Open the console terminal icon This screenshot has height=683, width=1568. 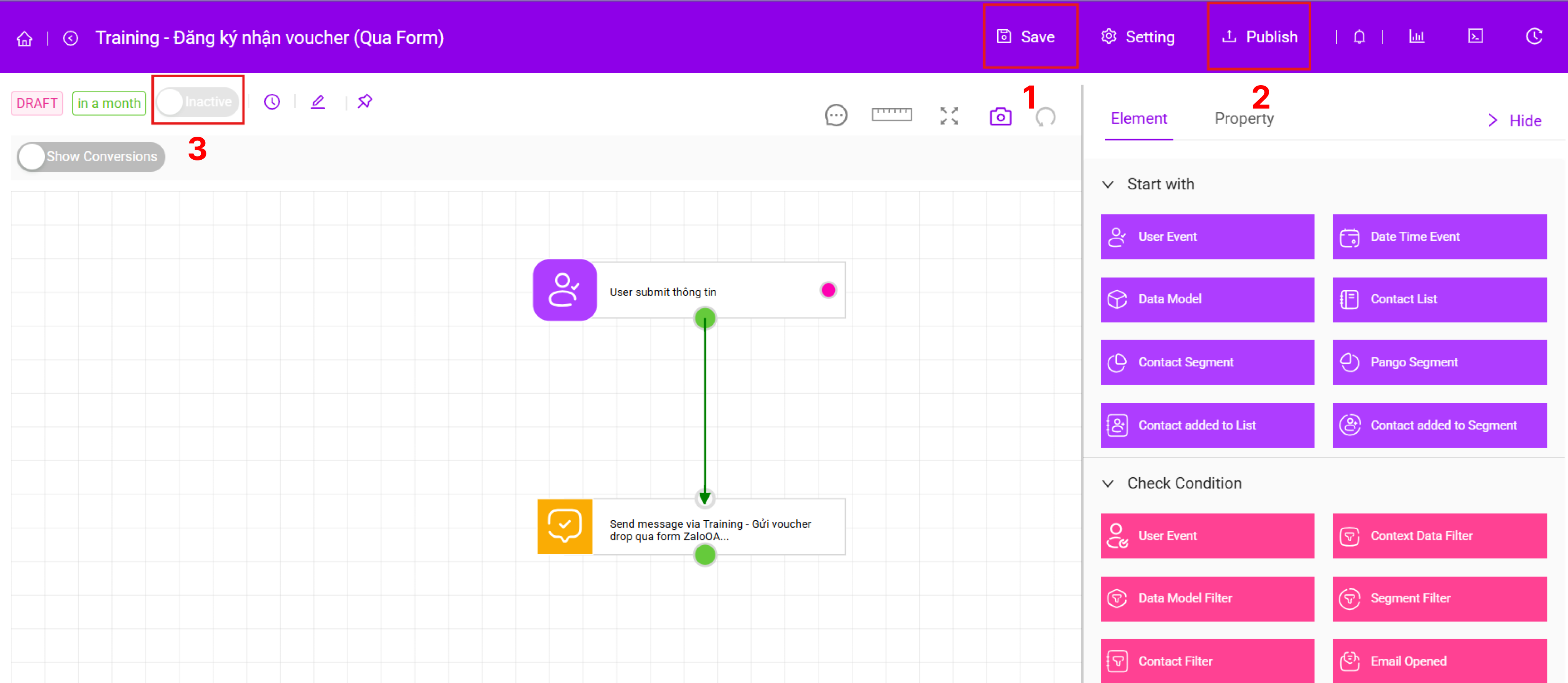[1475, 36]
